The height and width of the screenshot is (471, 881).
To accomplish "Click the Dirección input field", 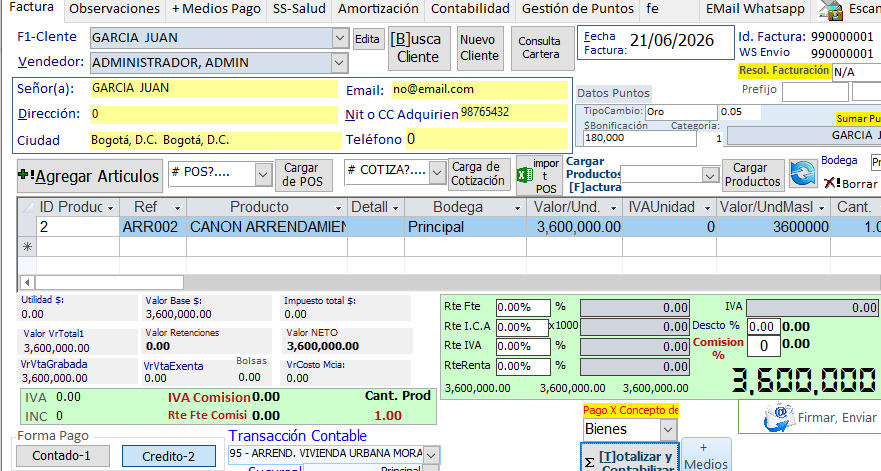I will coord(214,114).
